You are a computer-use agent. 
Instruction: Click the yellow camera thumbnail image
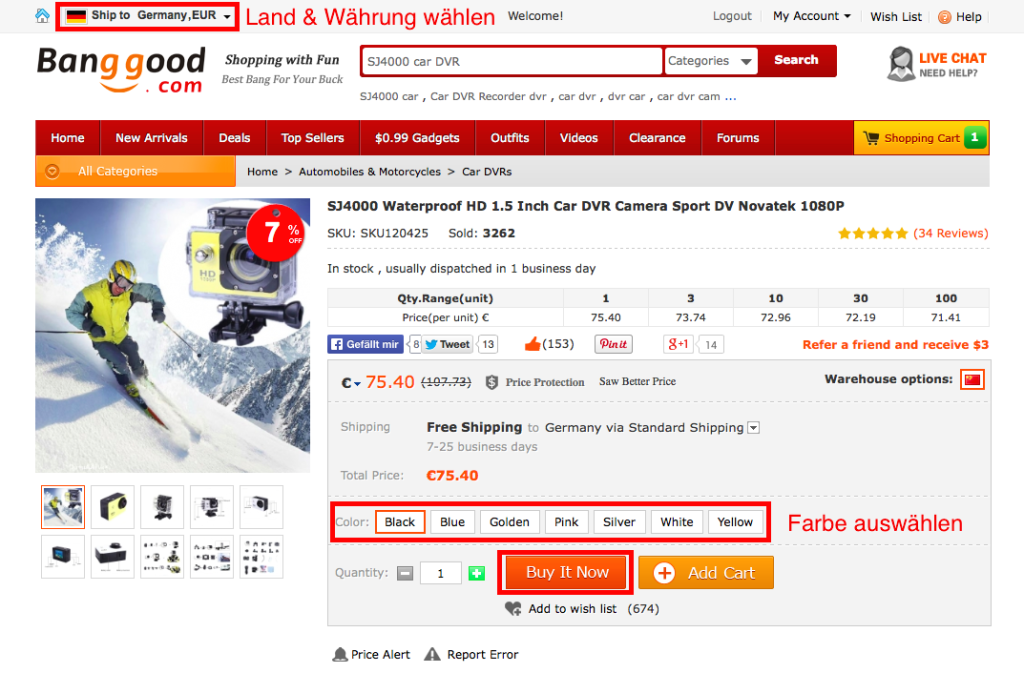112,507
